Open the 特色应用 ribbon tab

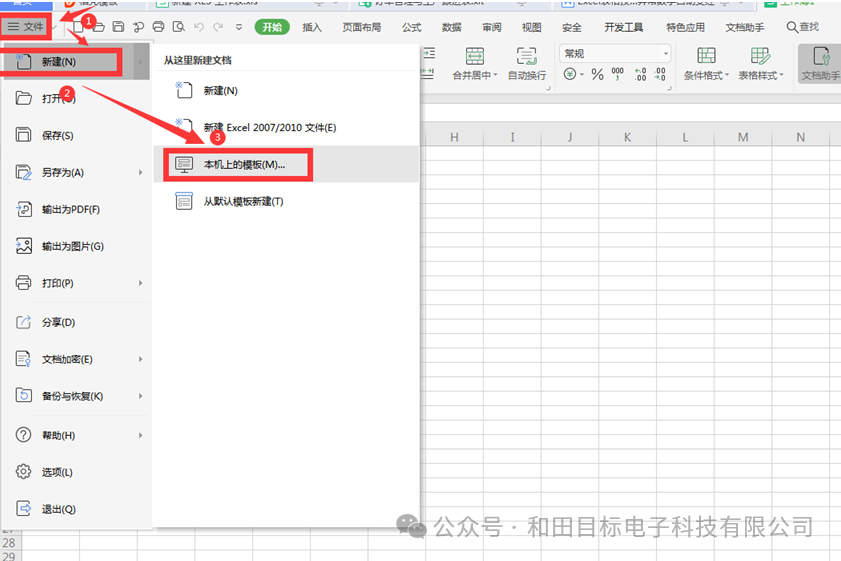tap(685, 27)
